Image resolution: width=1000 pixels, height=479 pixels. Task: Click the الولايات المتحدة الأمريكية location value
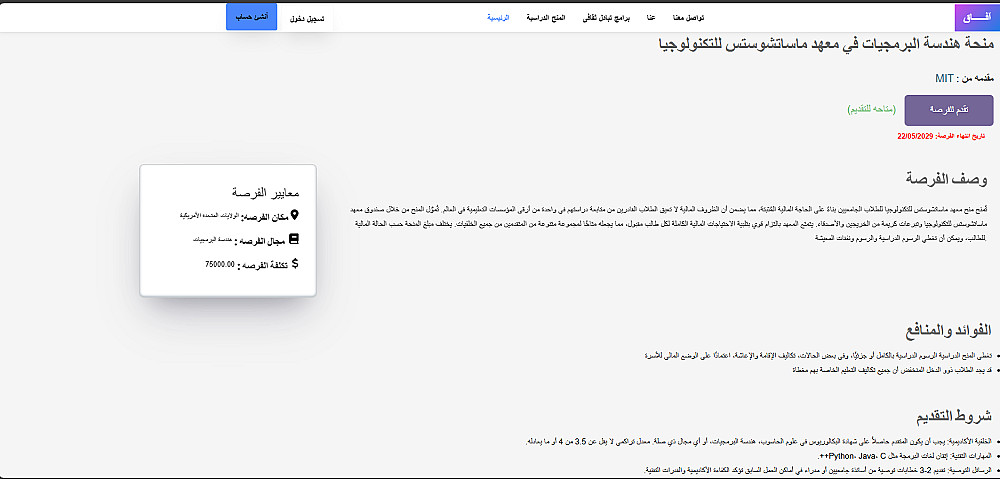click(x=209, y=216)
